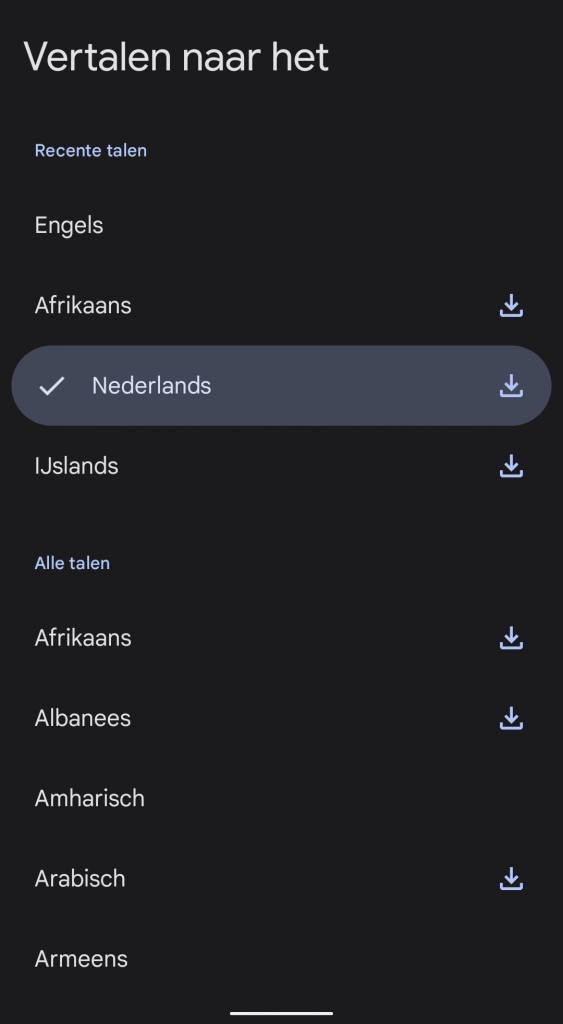Select Armeens from all languages
This screenshot has height=1024, width=563.
point(282,959)
